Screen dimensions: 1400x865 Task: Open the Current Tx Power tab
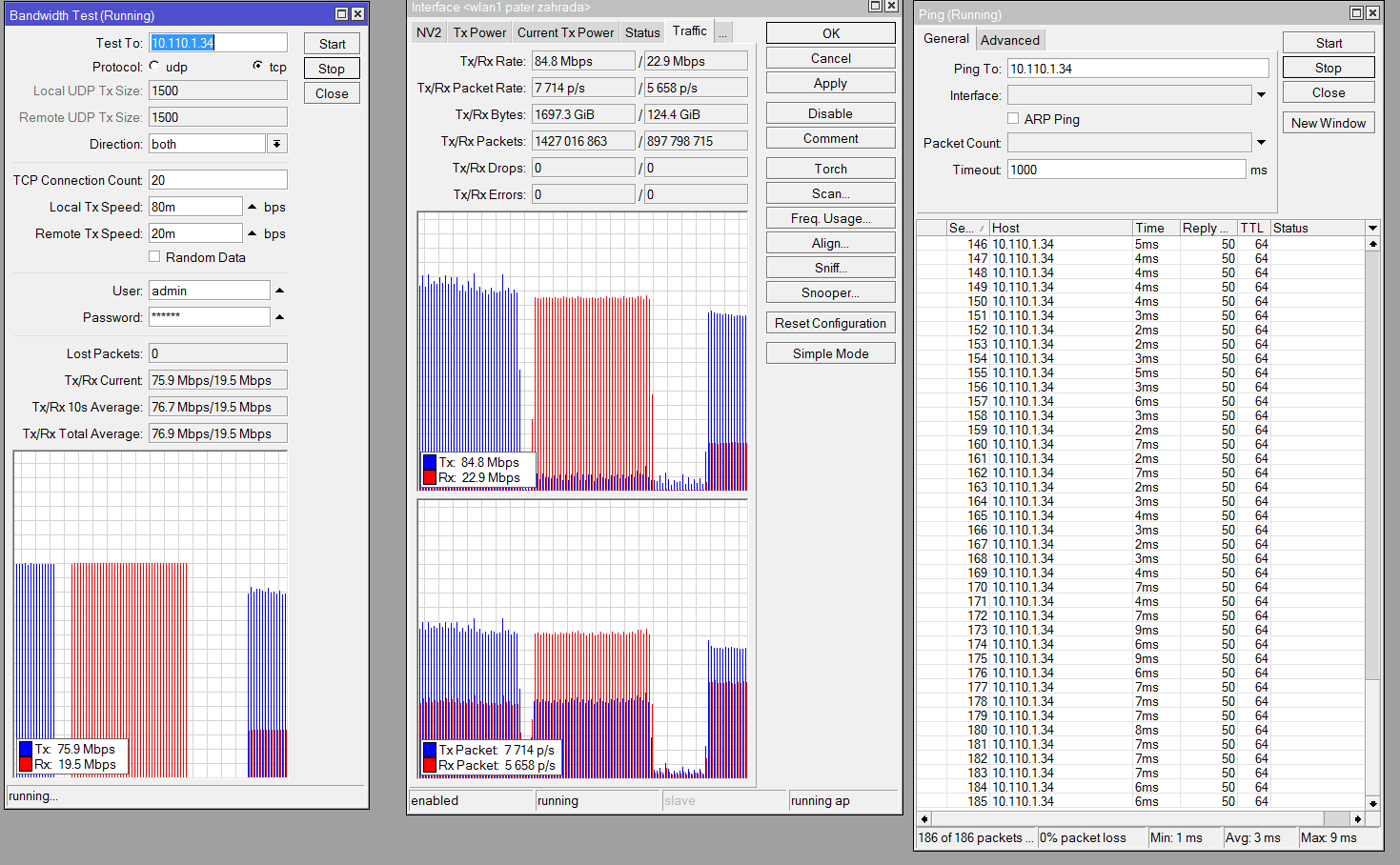click(x=565, y=32)
